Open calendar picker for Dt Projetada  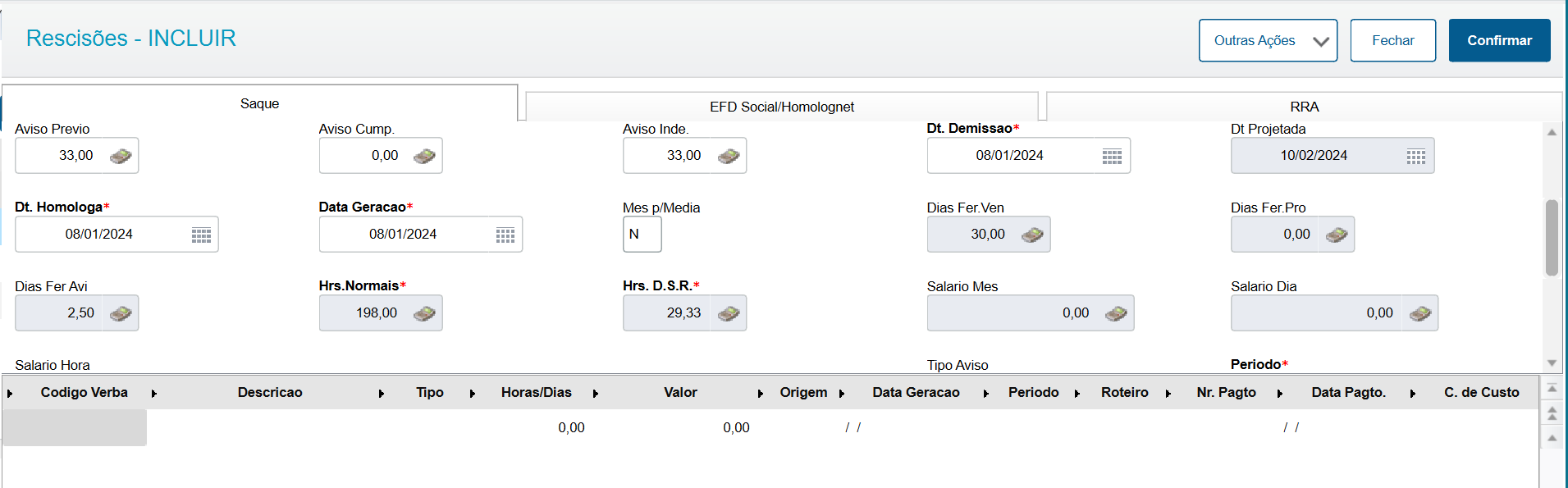pos(1416,156)
